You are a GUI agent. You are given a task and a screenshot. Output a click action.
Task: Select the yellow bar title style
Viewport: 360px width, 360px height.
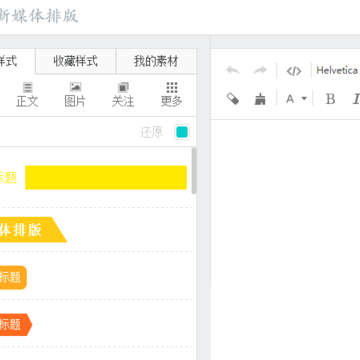point(106,177)
